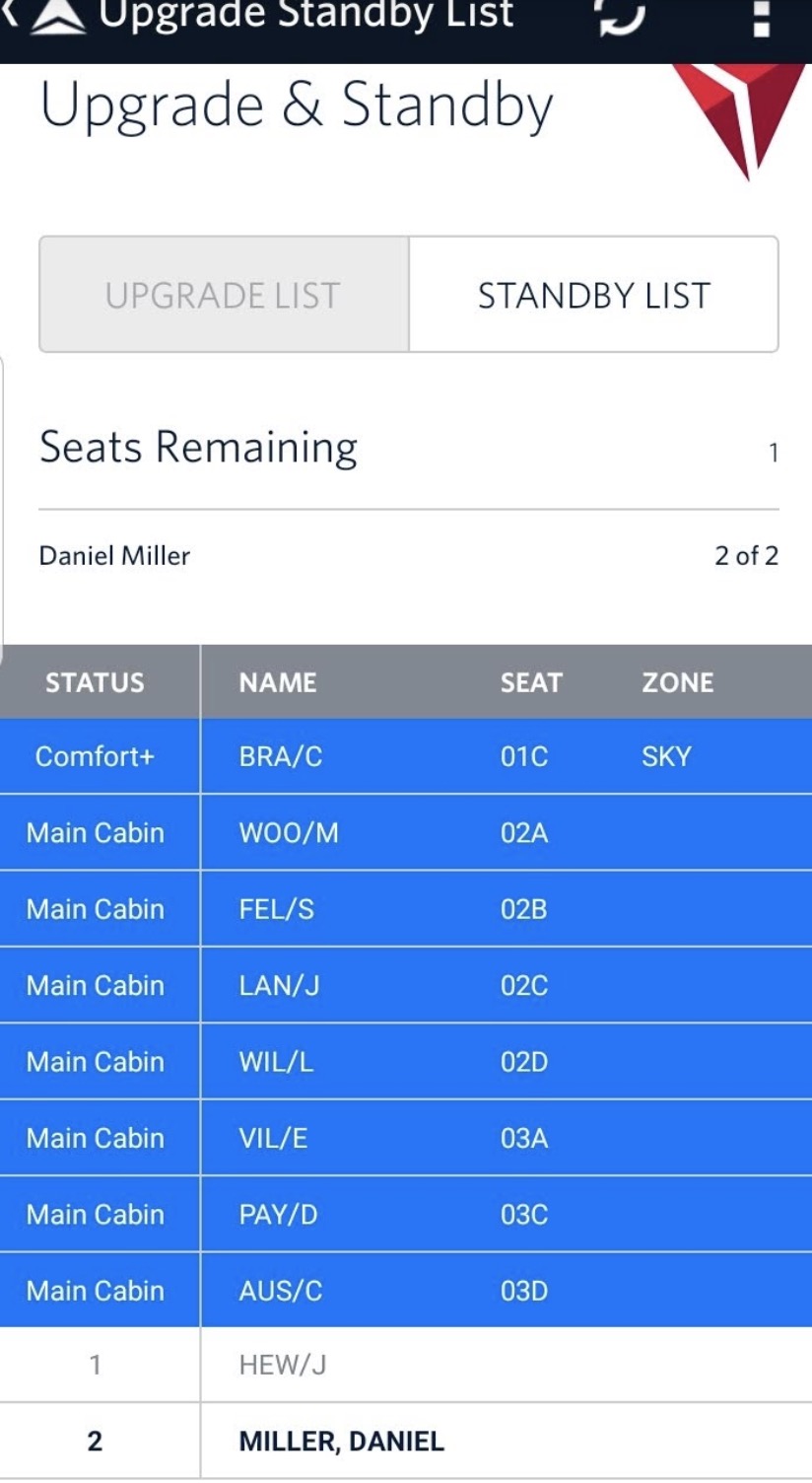
Task: Select the PAY/D seat 03C row
Action: pyautogui.click(x=406, y=1214)
